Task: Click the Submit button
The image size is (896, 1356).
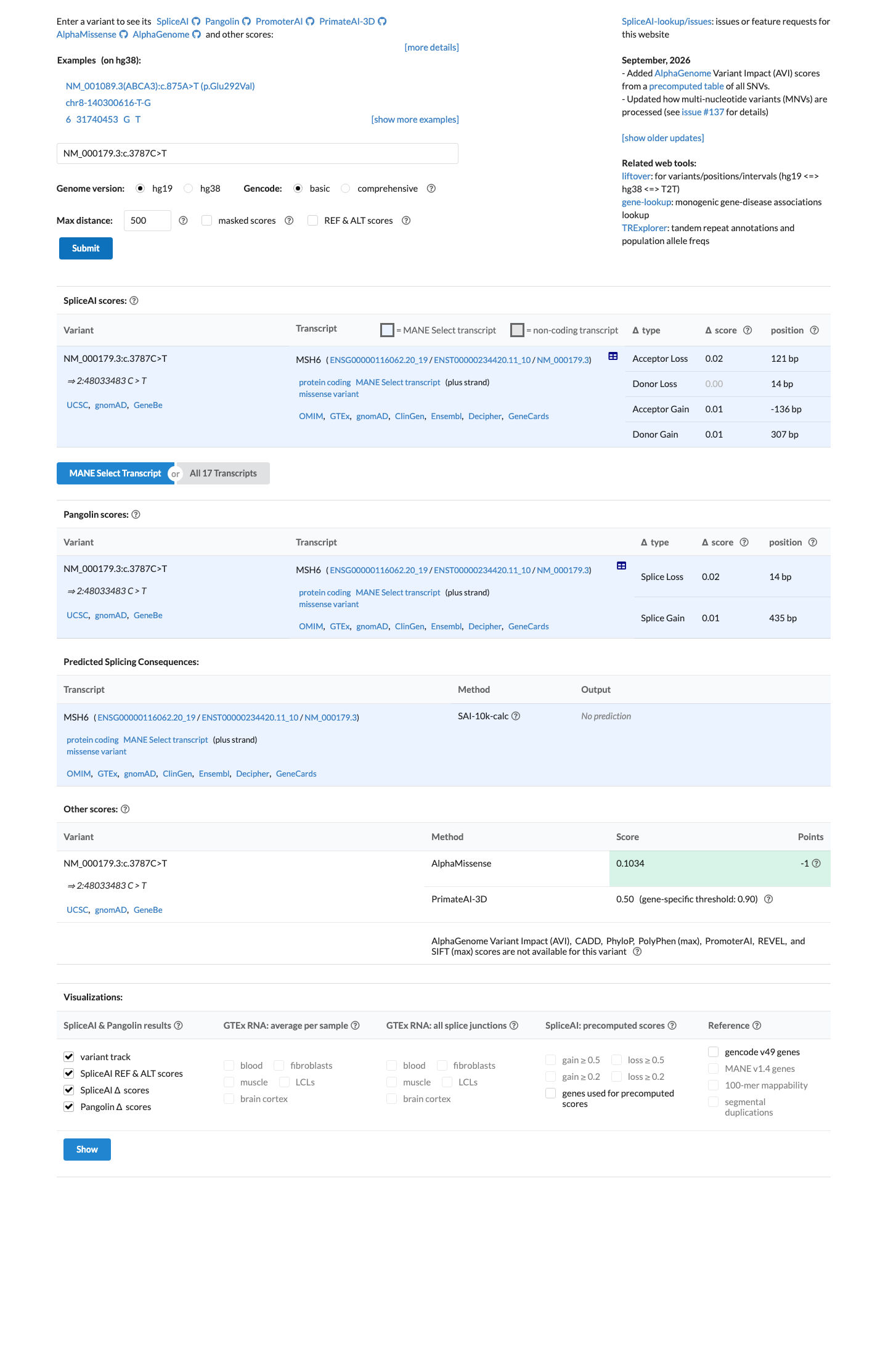Action: pyautogui.click(x=86, y=248)
